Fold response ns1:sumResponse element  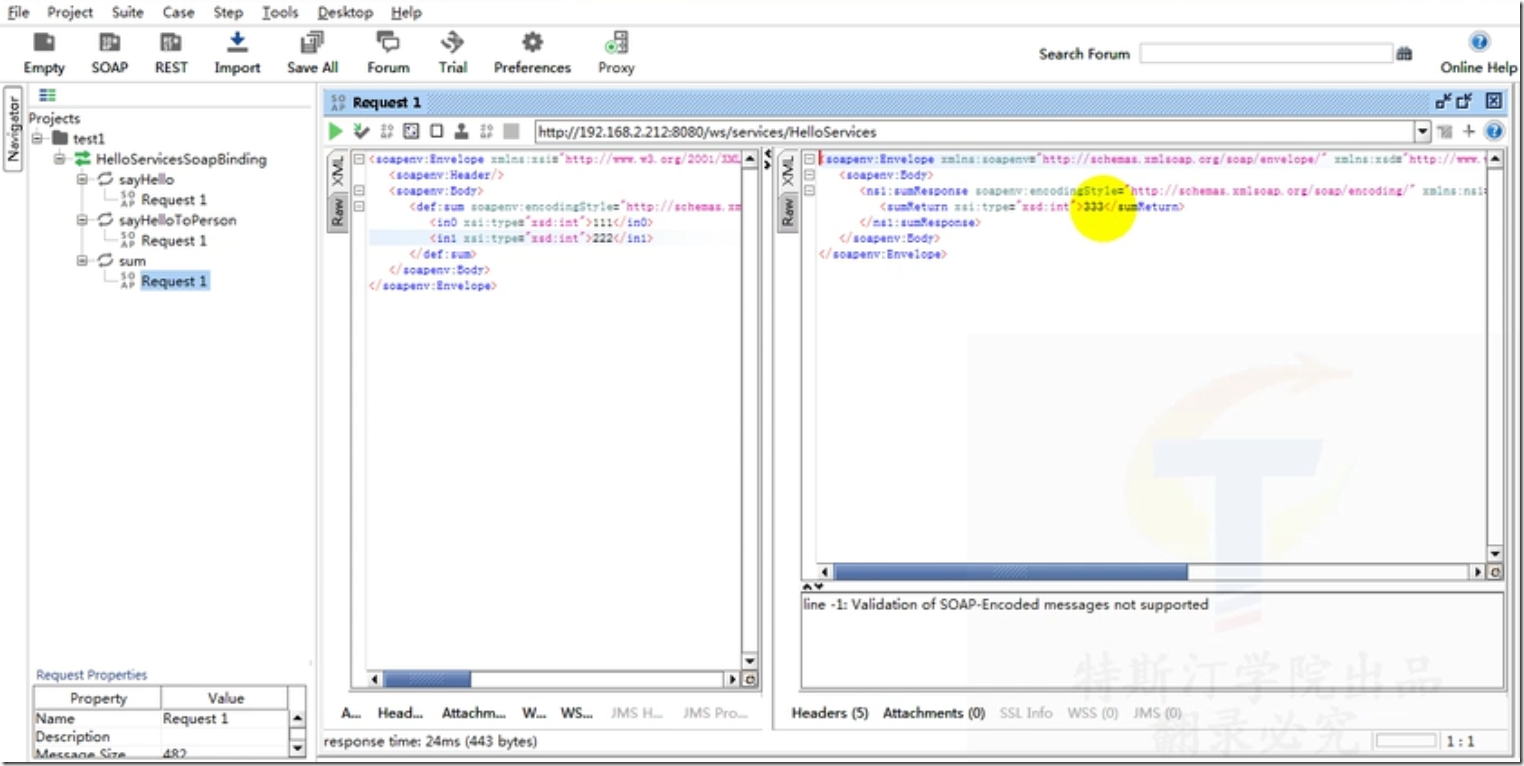pos(810,191)
